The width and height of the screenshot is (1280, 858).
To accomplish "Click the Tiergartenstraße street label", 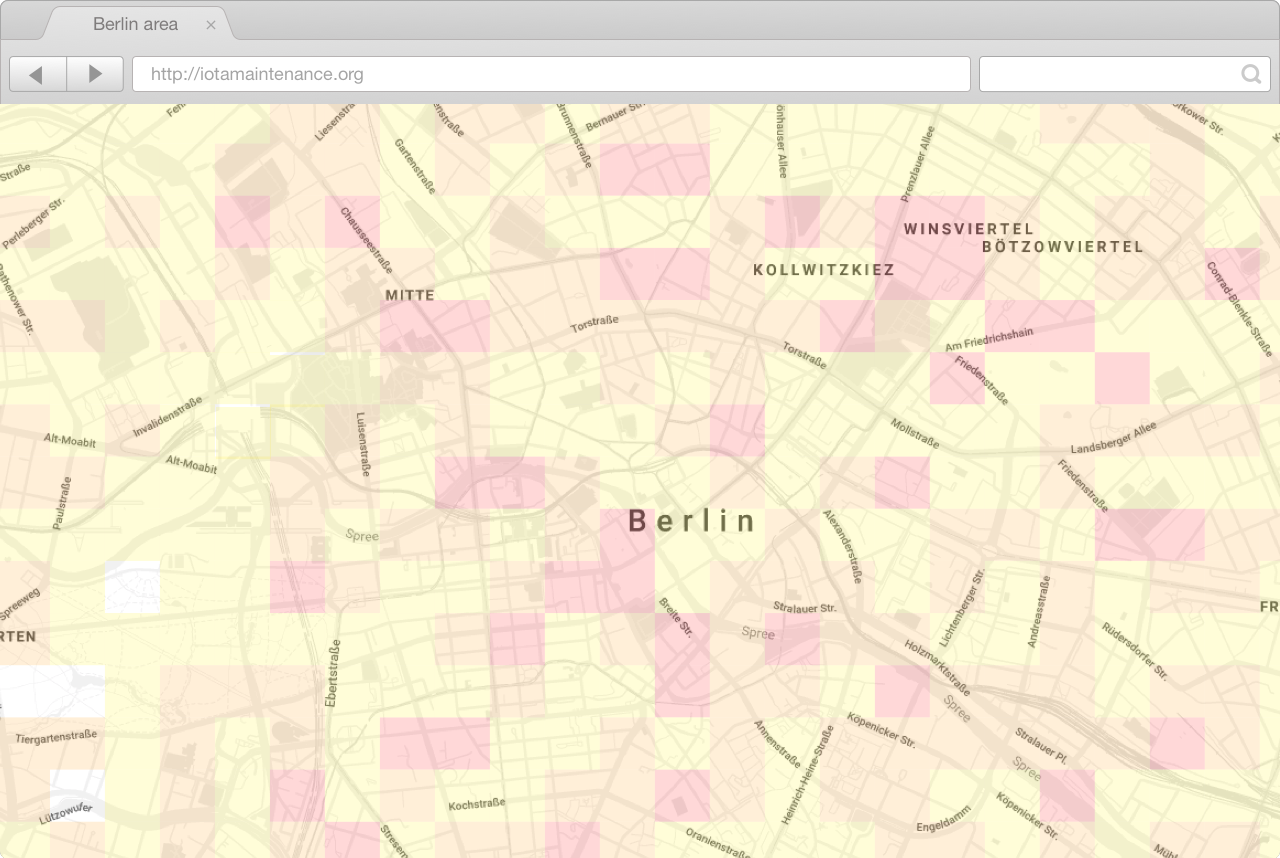I will [56, 737].
